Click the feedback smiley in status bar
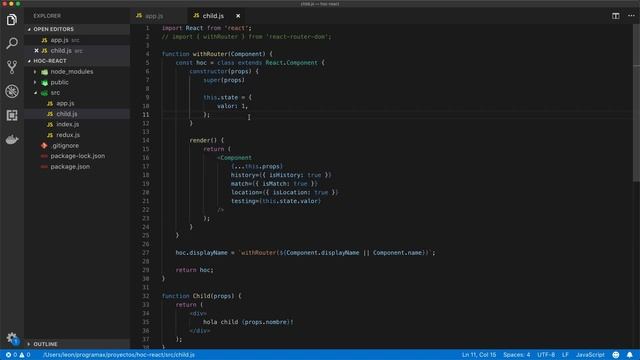Image resolution: width=640 pixels, height=360 pixels. point(616,355)
